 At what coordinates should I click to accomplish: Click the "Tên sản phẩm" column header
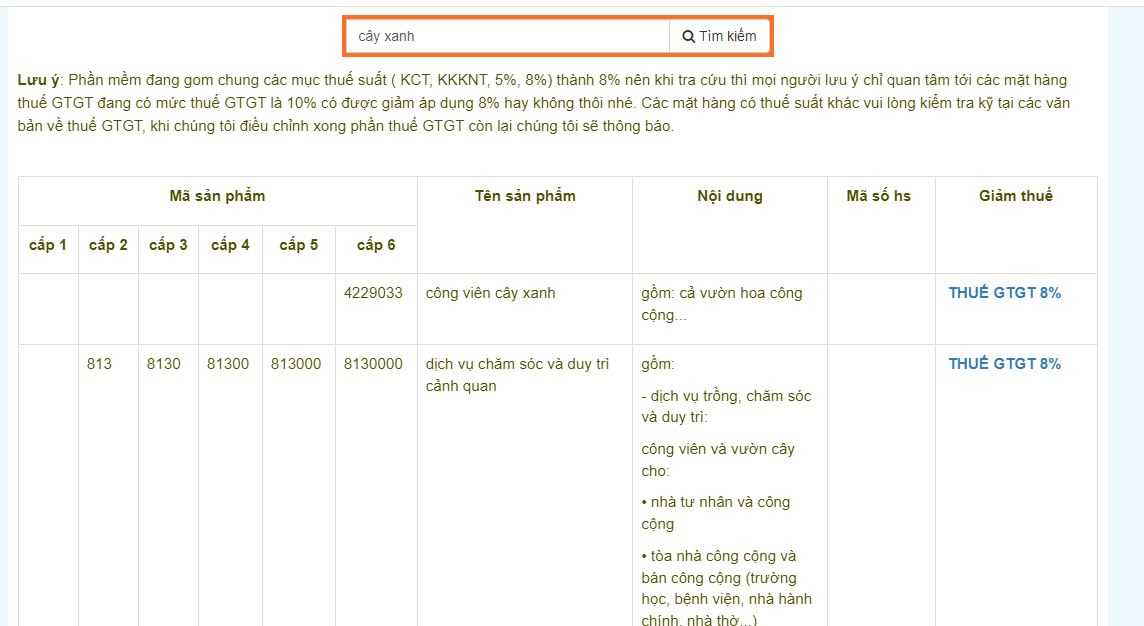pos(525,196)
